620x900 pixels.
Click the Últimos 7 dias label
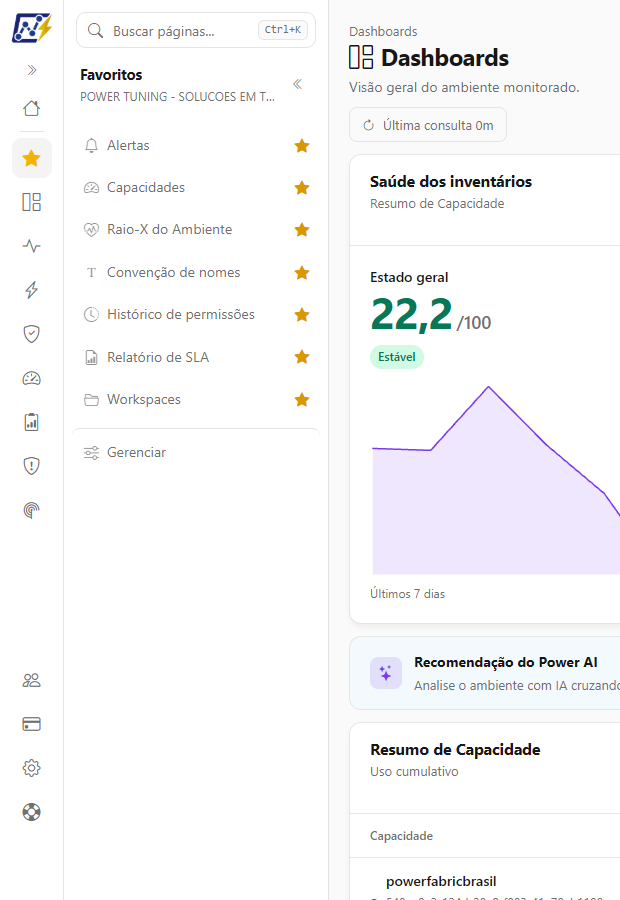point(408,593)
